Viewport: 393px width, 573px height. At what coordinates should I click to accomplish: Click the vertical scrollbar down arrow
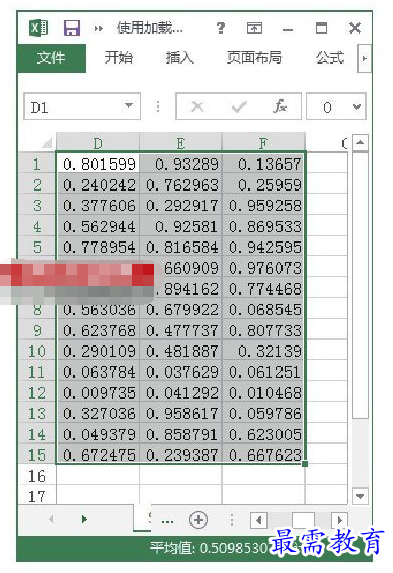(x=360, y=496)
